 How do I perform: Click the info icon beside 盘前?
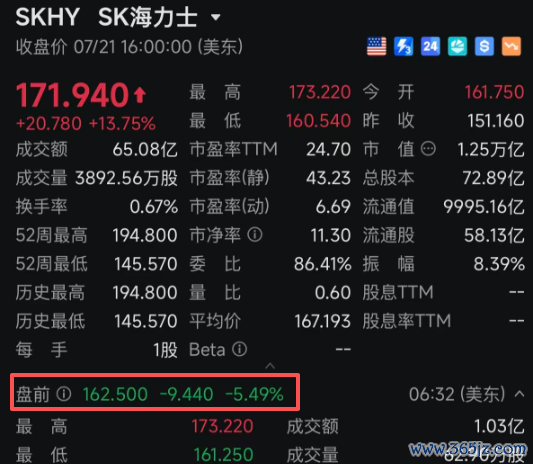tap(64, 394)
